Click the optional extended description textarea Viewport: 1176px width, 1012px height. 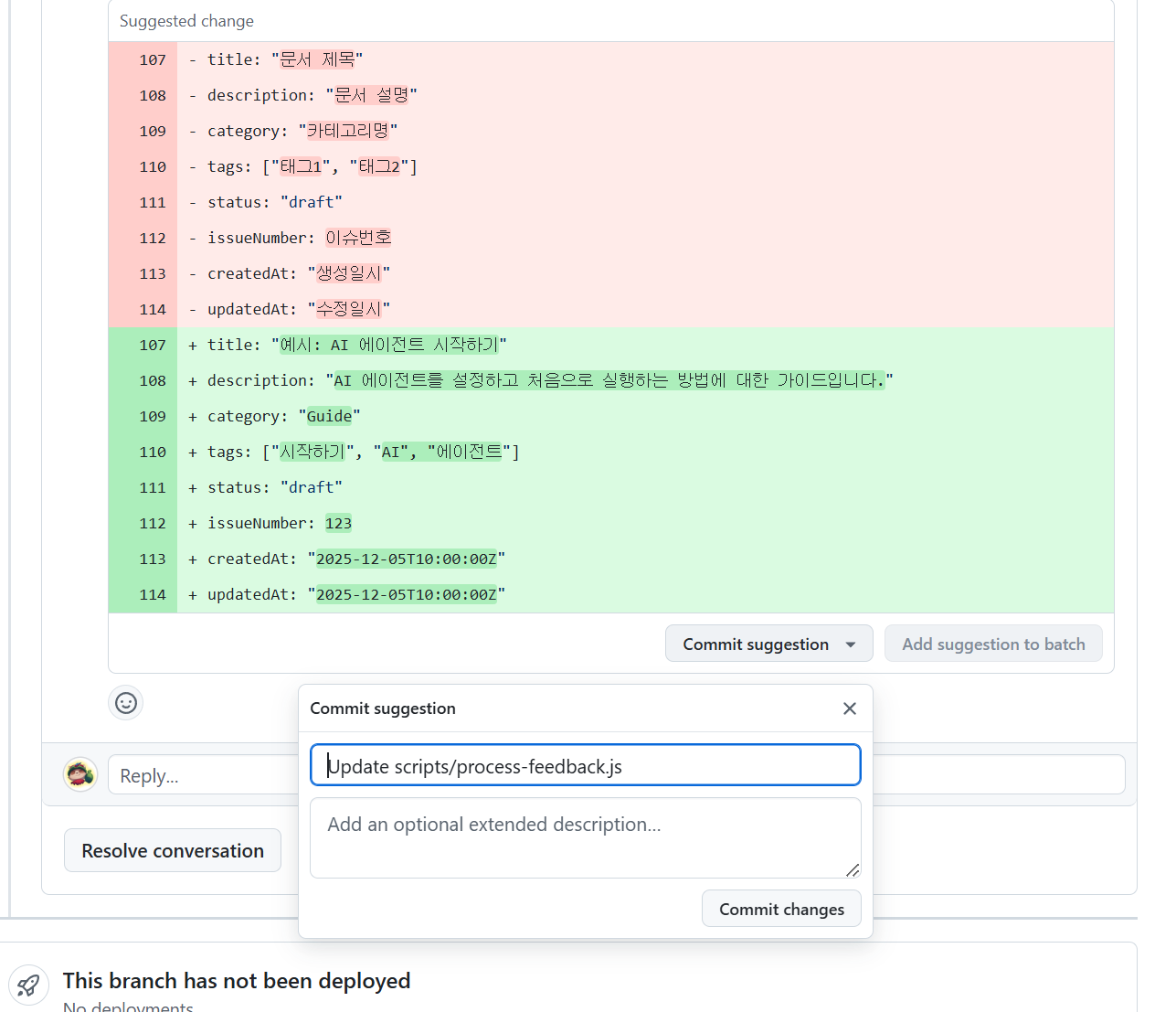tap(585, 837)
